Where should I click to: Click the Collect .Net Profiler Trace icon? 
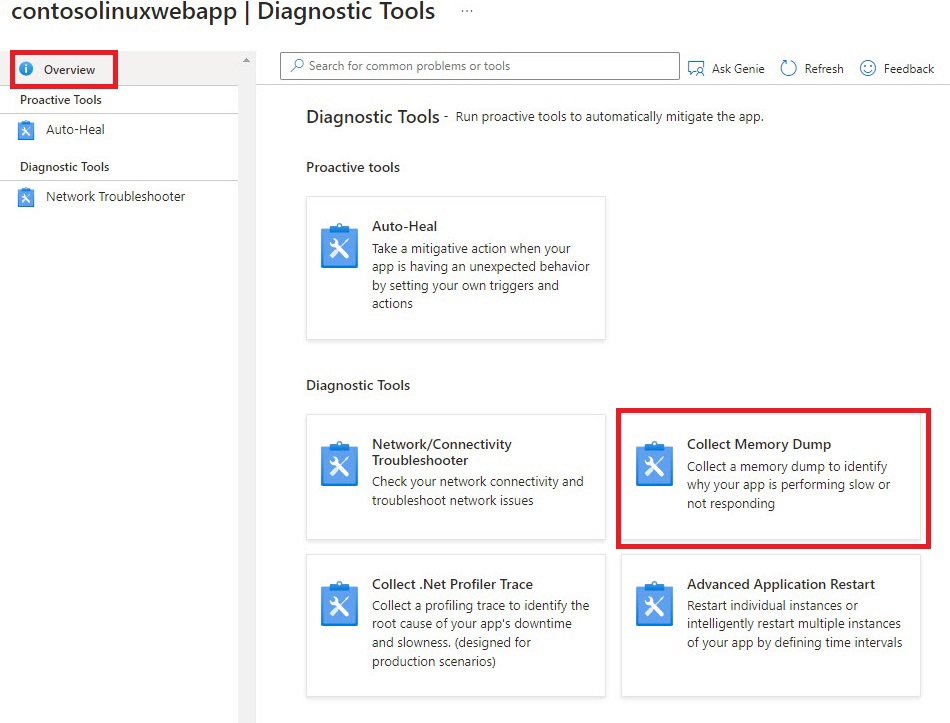click(x=339, y=605)
